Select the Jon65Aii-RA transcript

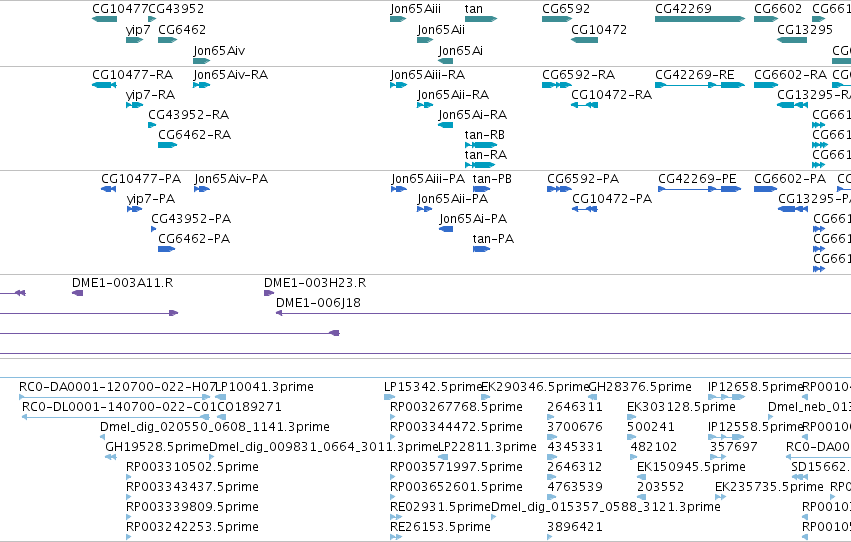[x=425, y=105]
